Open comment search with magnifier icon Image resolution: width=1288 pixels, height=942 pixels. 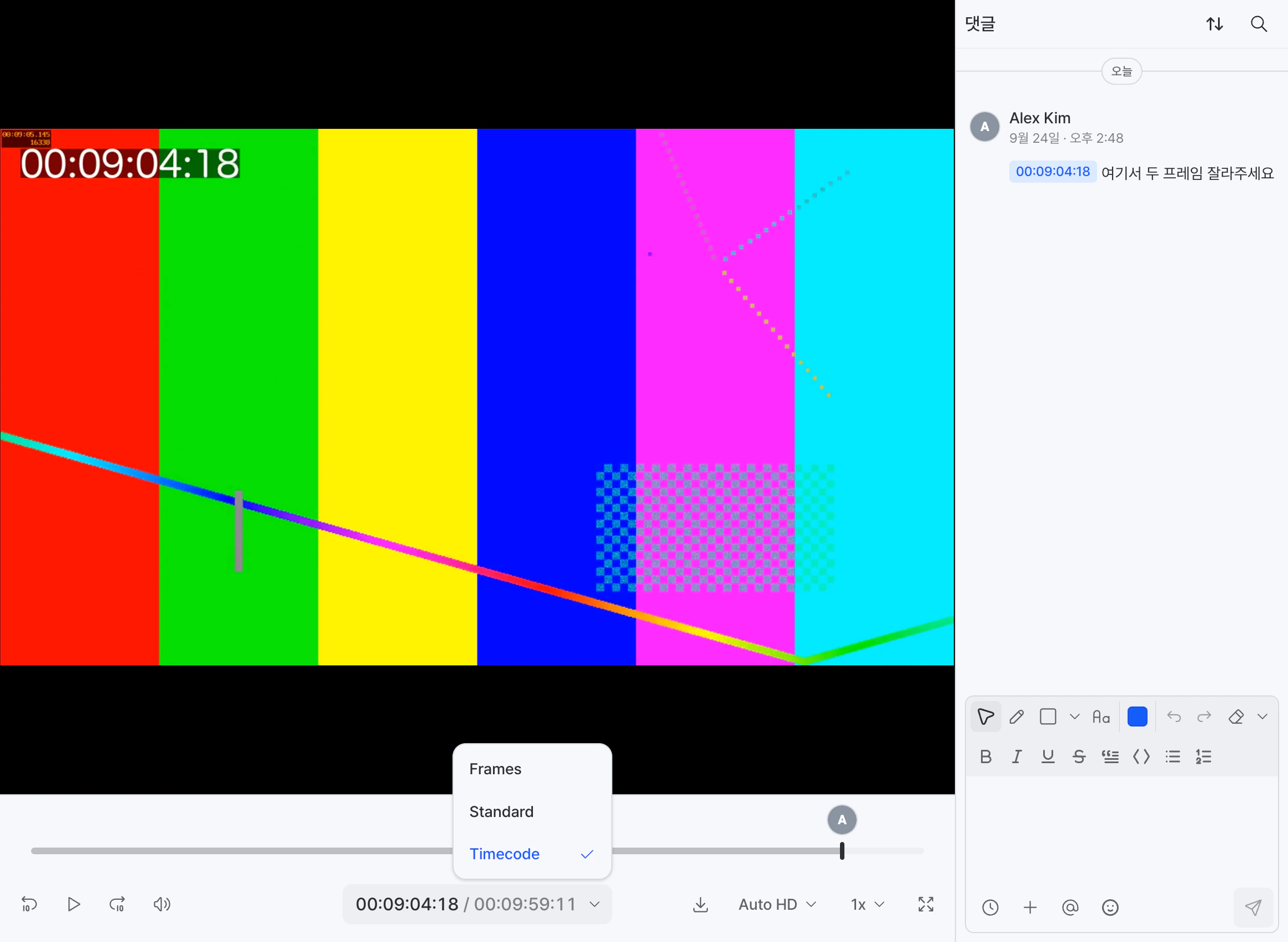point(1259,24)
